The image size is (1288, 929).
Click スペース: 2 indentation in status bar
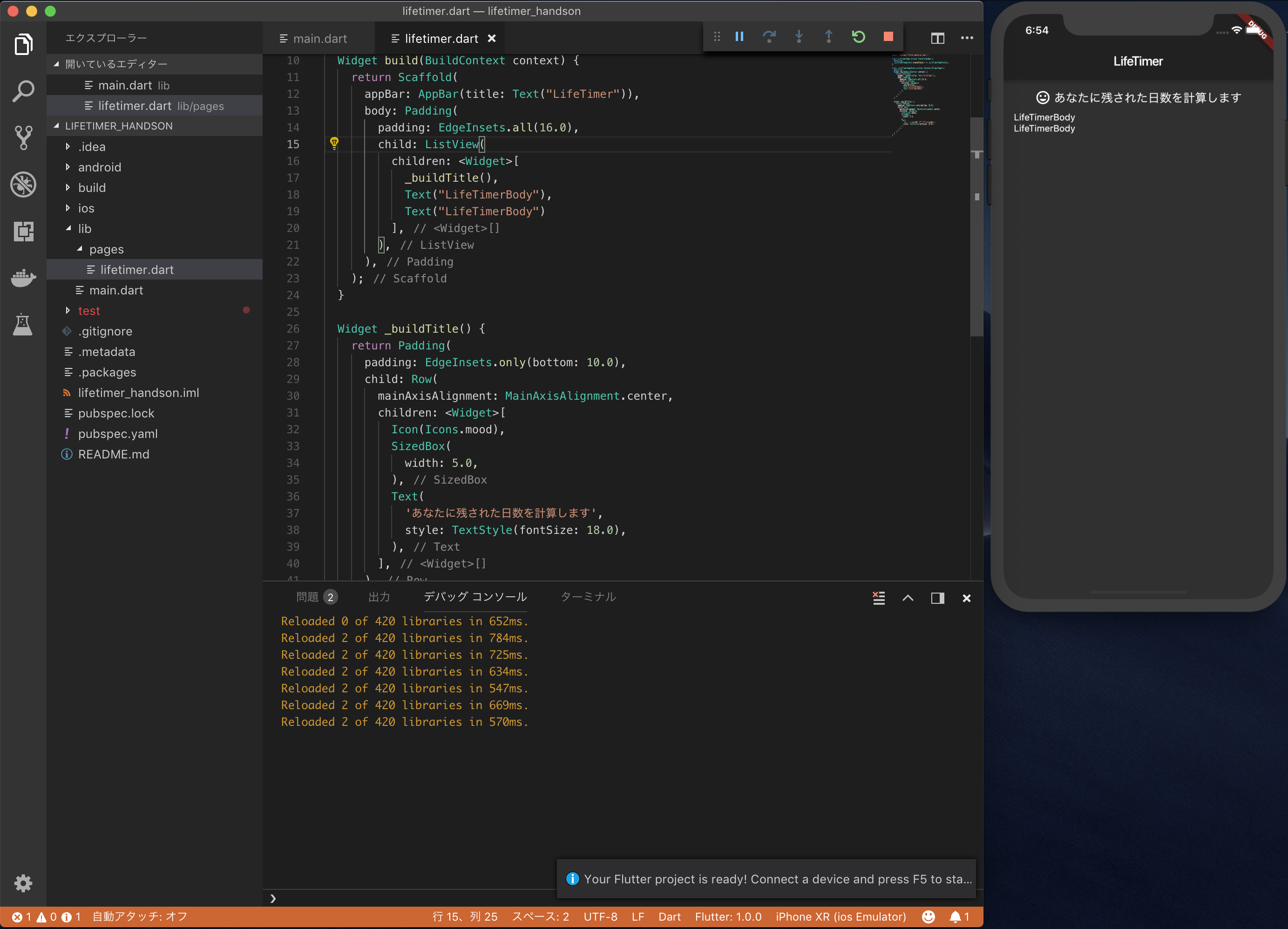[x=540, y=916]
